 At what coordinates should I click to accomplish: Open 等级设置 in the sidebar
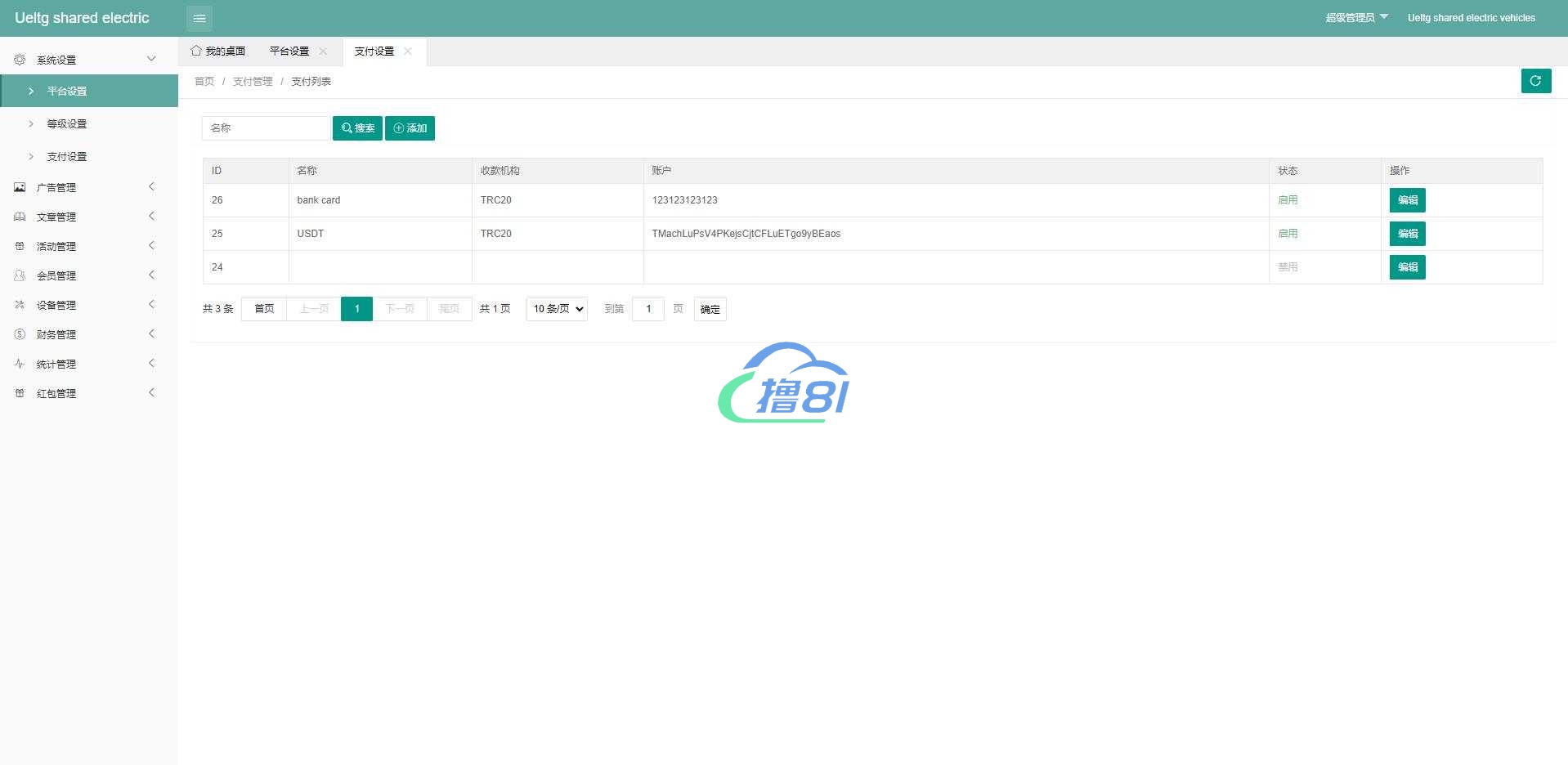click(67, 124)
